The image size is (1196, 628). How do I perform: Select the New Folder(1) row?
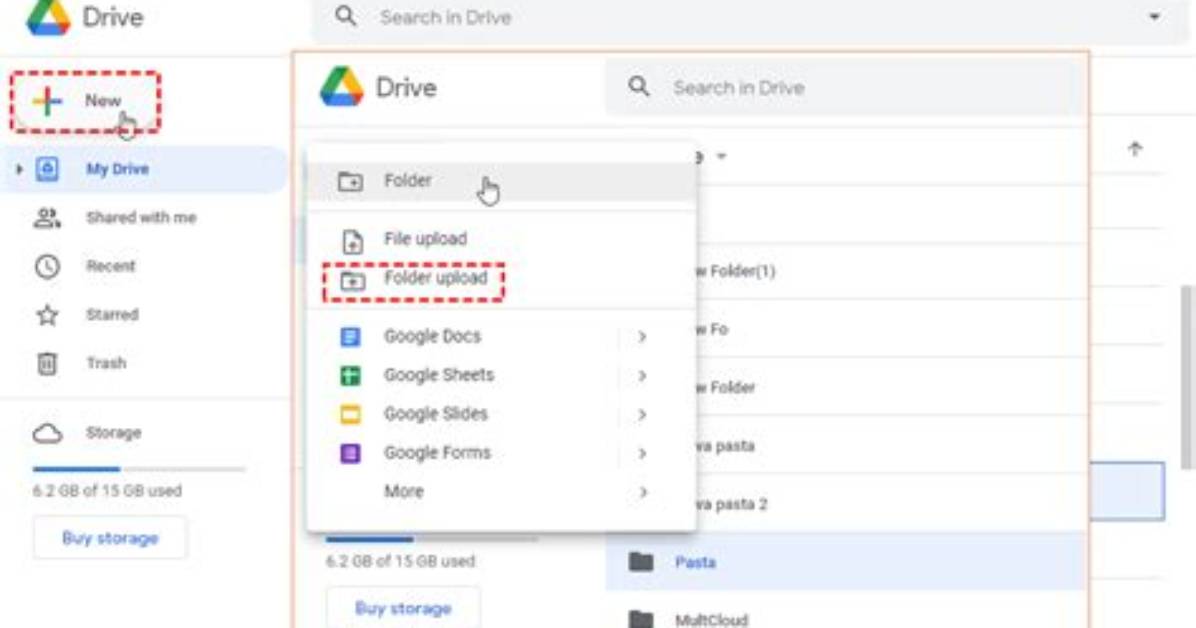point(890,272)
